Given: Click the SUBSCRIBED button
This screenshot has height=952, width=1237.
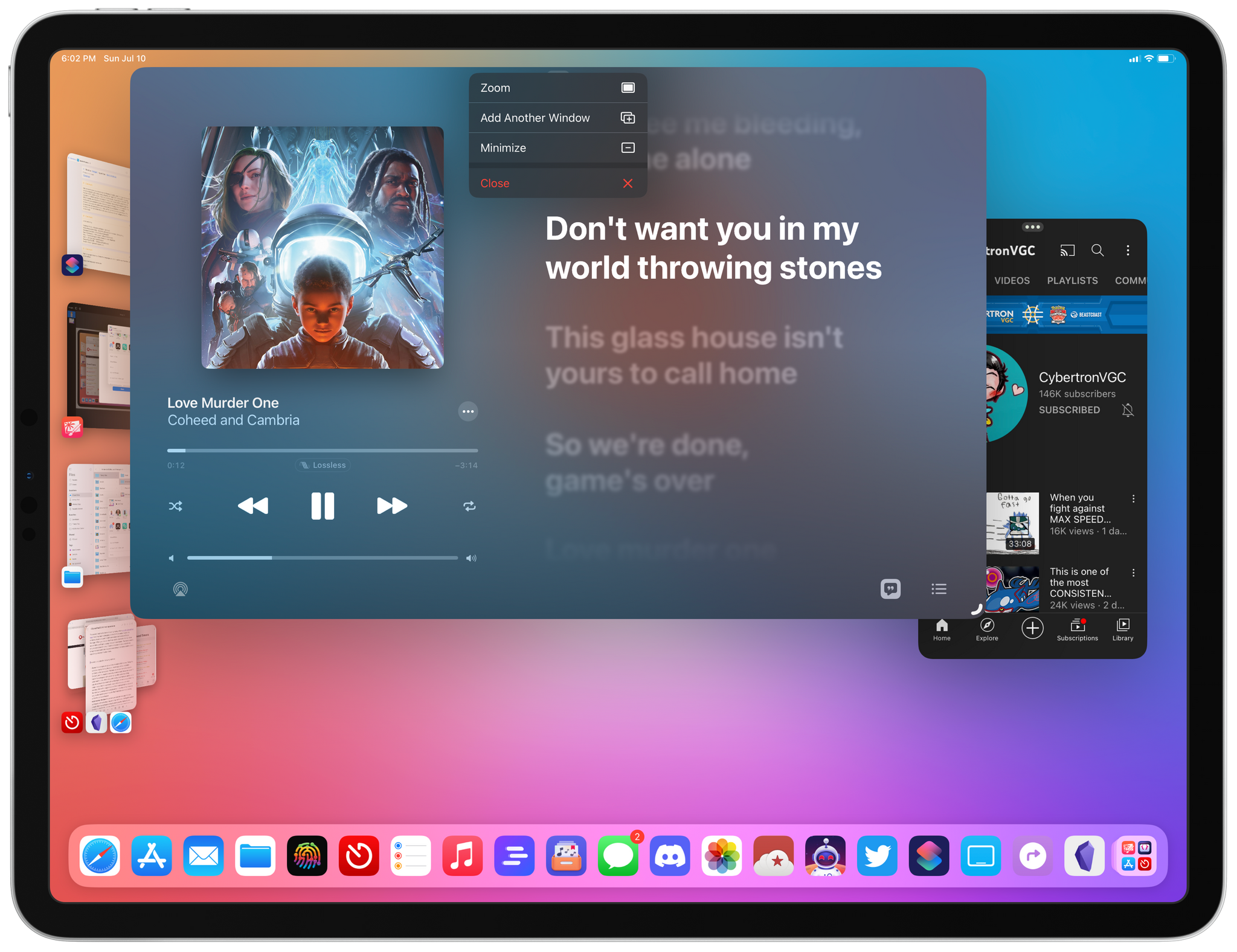Looking at the screenshot, I should 1069,410.
